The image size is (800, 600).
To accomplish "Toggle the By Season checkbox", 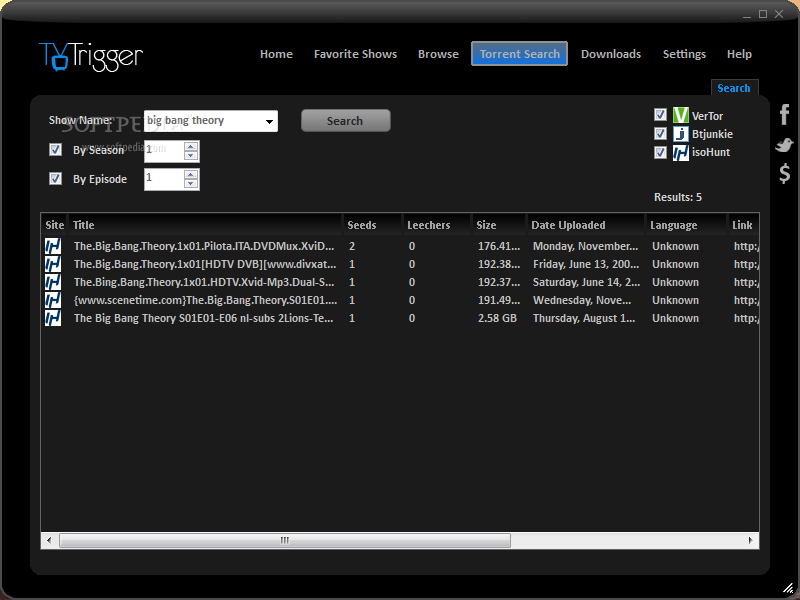I will (x=55, y=149).
